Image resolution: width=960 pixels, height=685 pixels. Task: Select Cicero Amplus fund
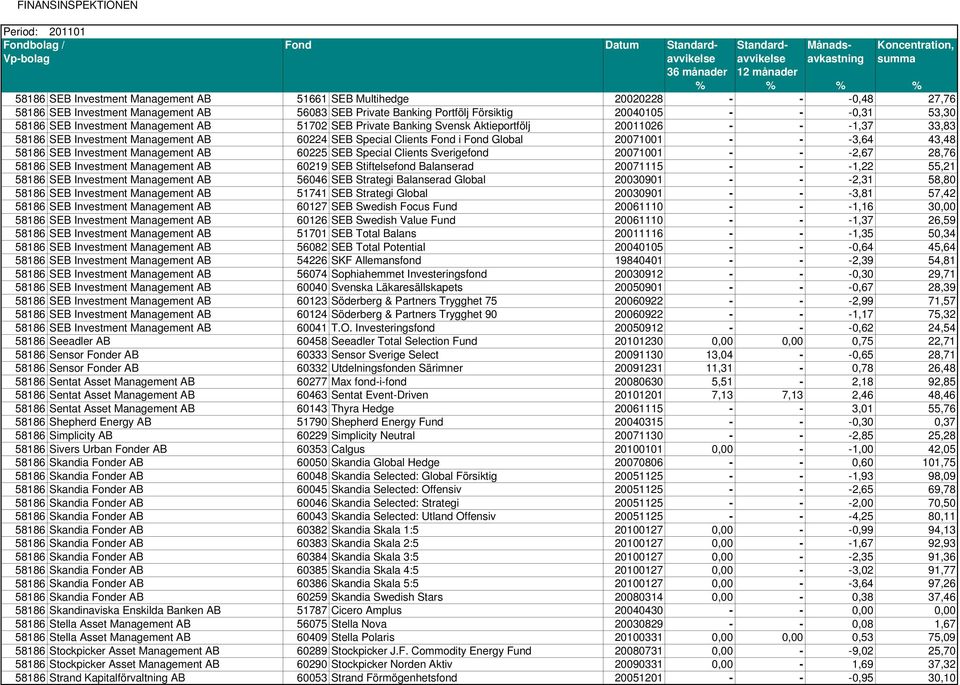pos(366,611)
